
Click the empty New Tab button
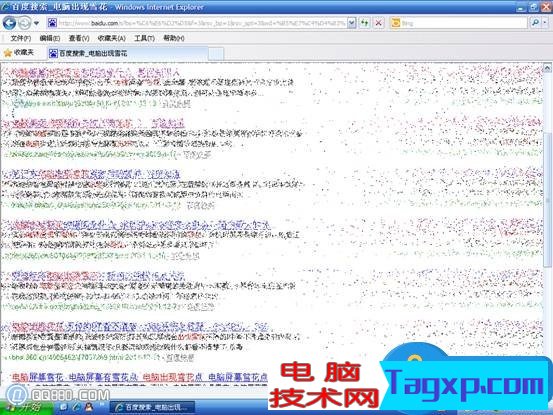216,54
